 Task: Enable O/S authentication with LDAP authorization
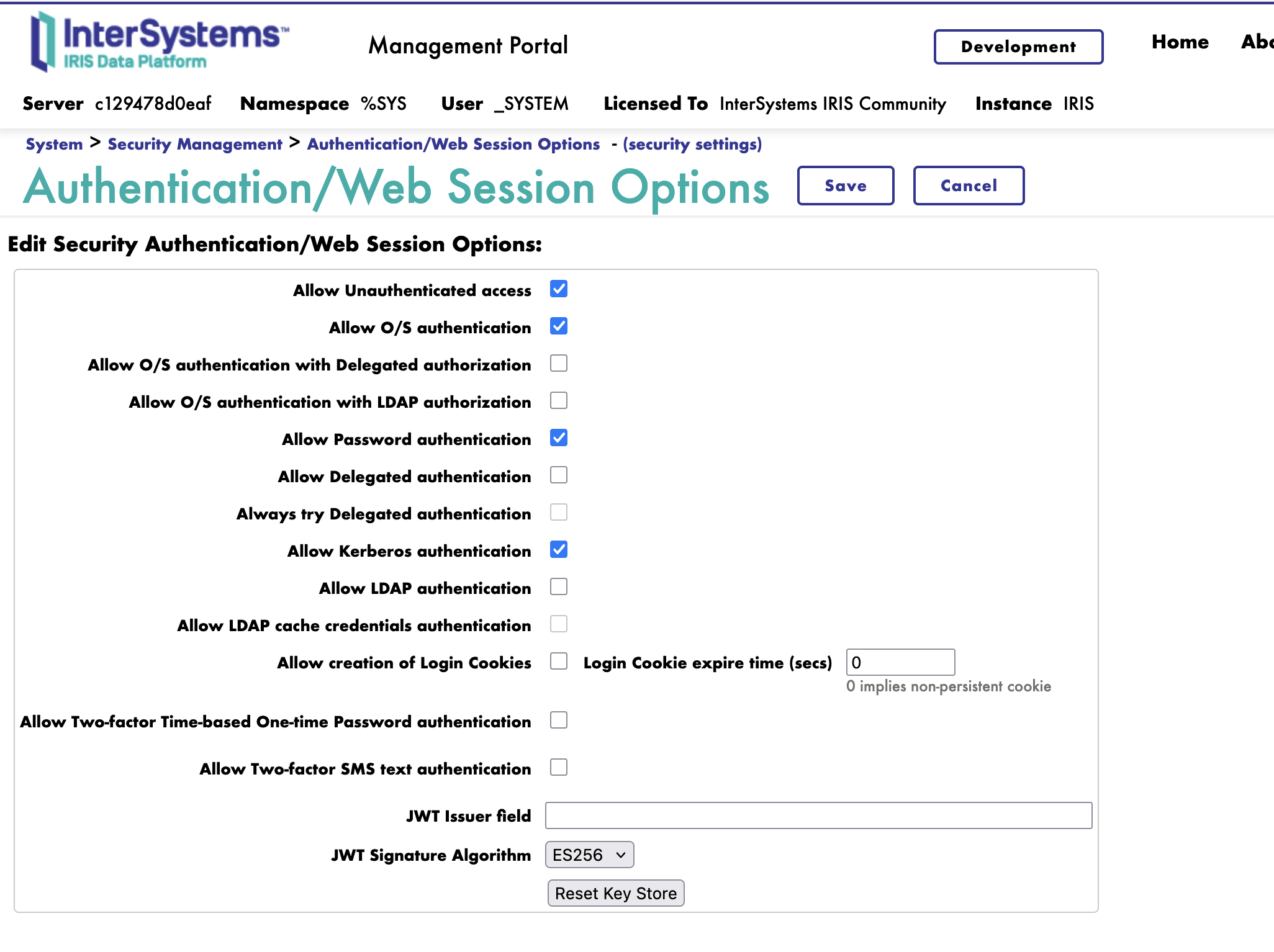click(559, 401)
